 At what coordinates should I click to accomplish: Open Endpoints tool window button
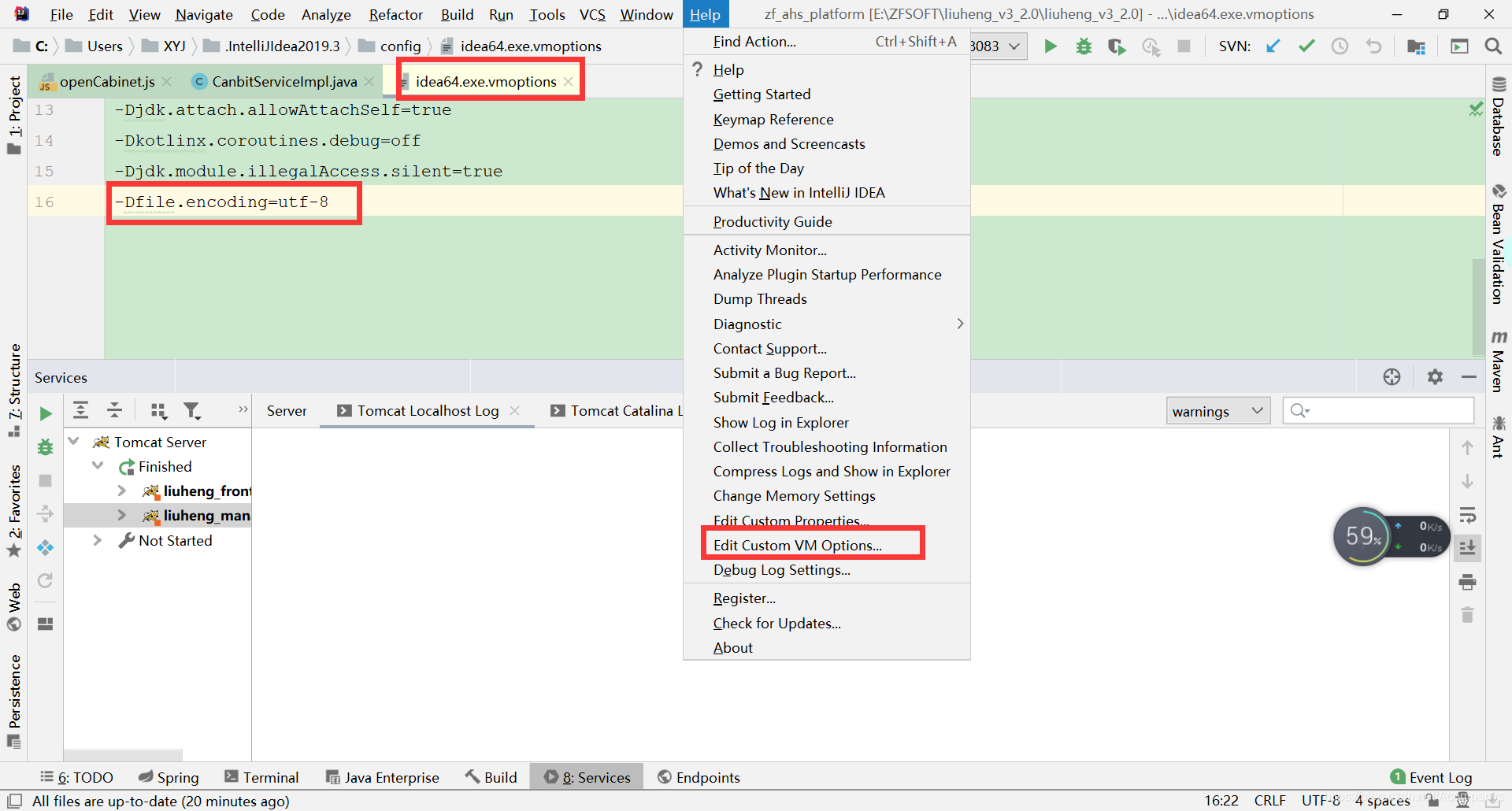(x=699, y=777)
